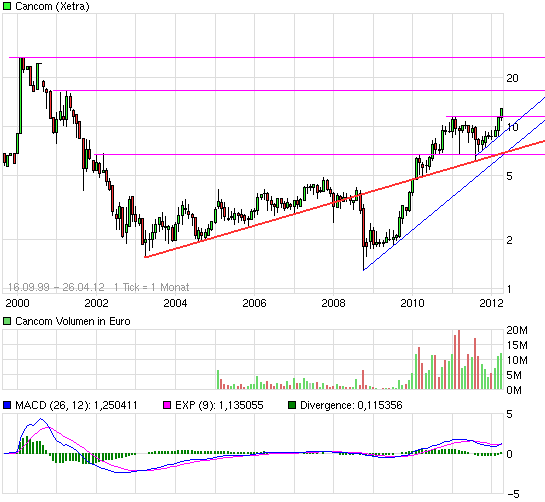Screen dimensions: 545x502
Task: Click the tall green candlestick at early 2000
Action: [x=21, y=96]
